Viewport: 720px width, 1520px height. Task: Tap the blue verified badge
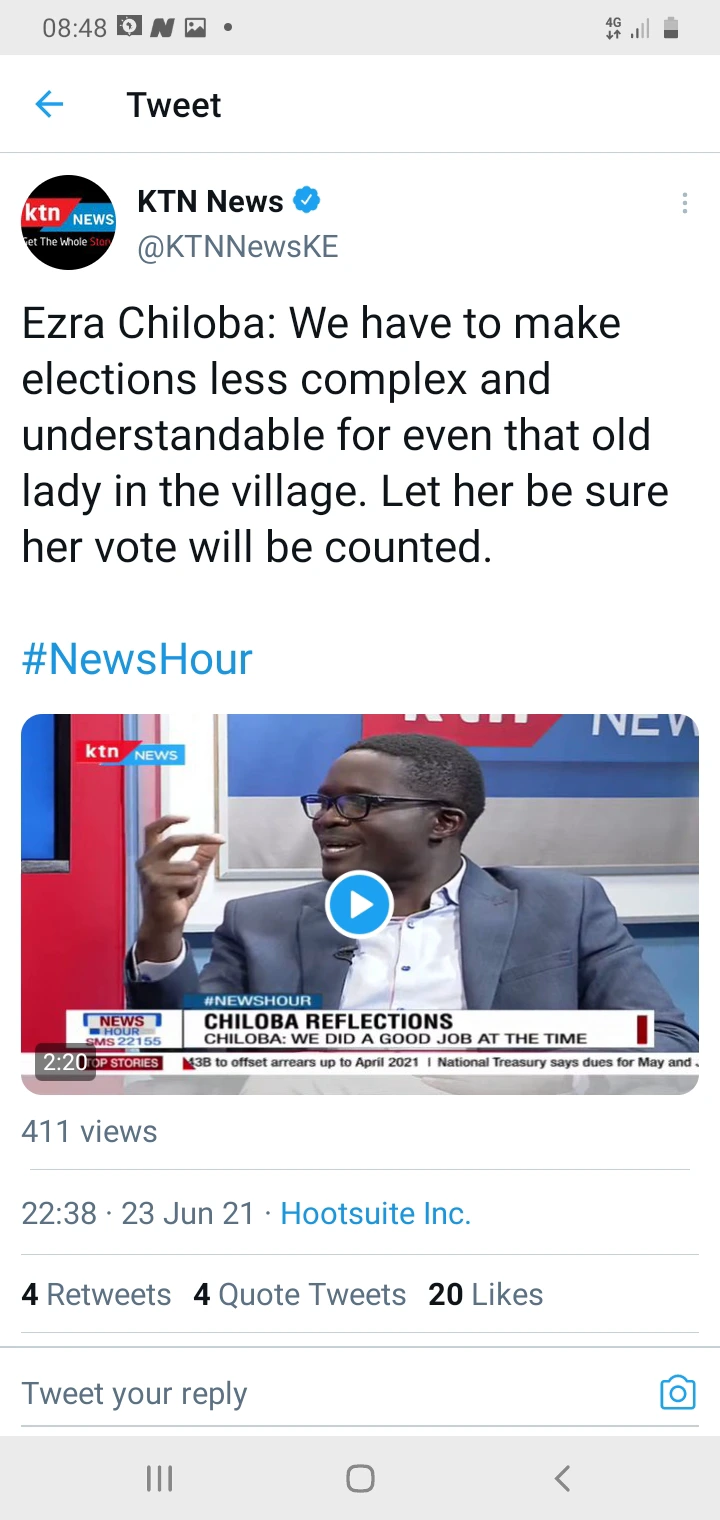pyautogui.click(x=306, y=201)
